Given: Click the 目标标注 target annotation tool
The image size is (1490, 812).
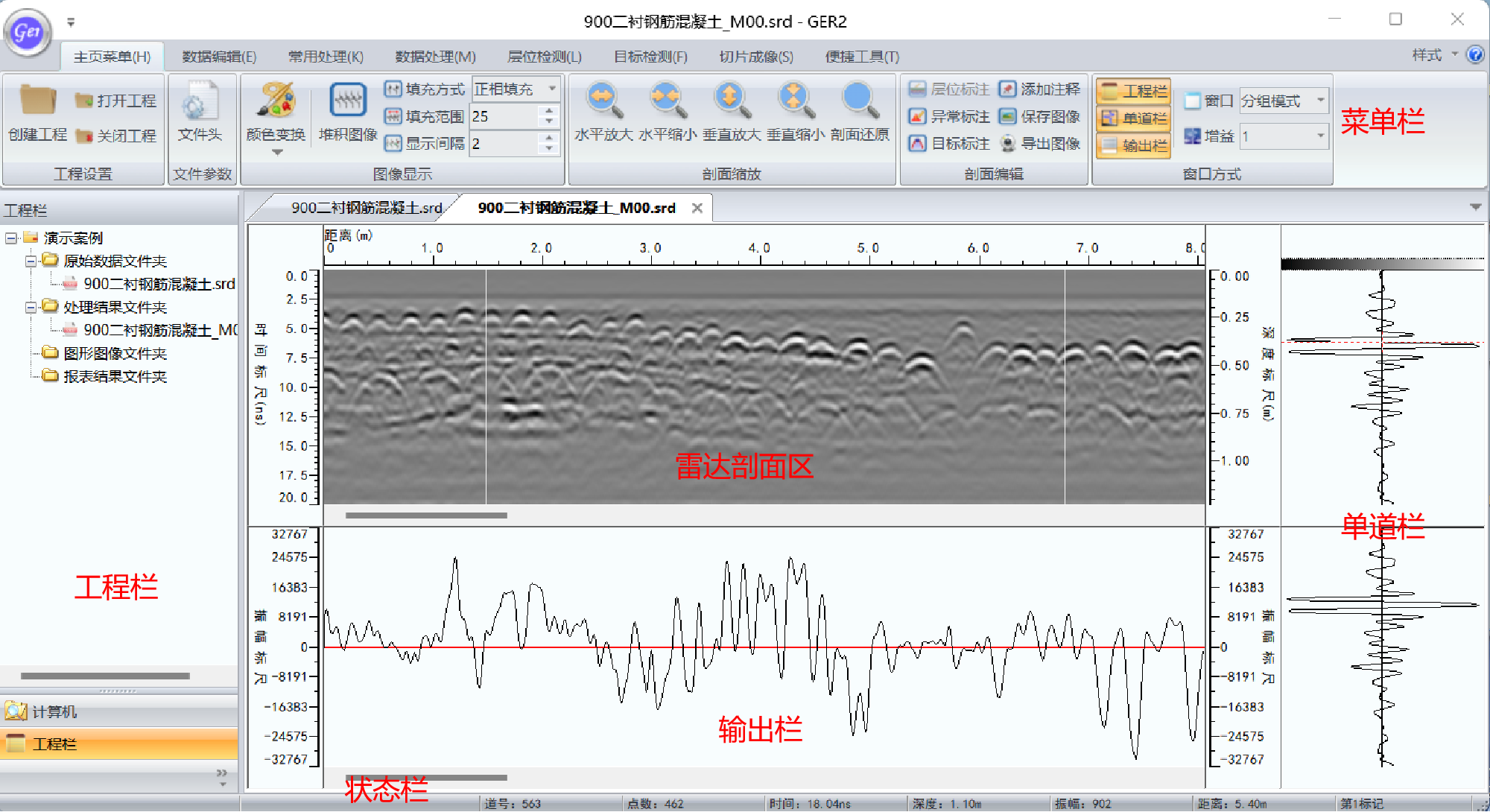Looking at the screenshot, I should point(949,144).
